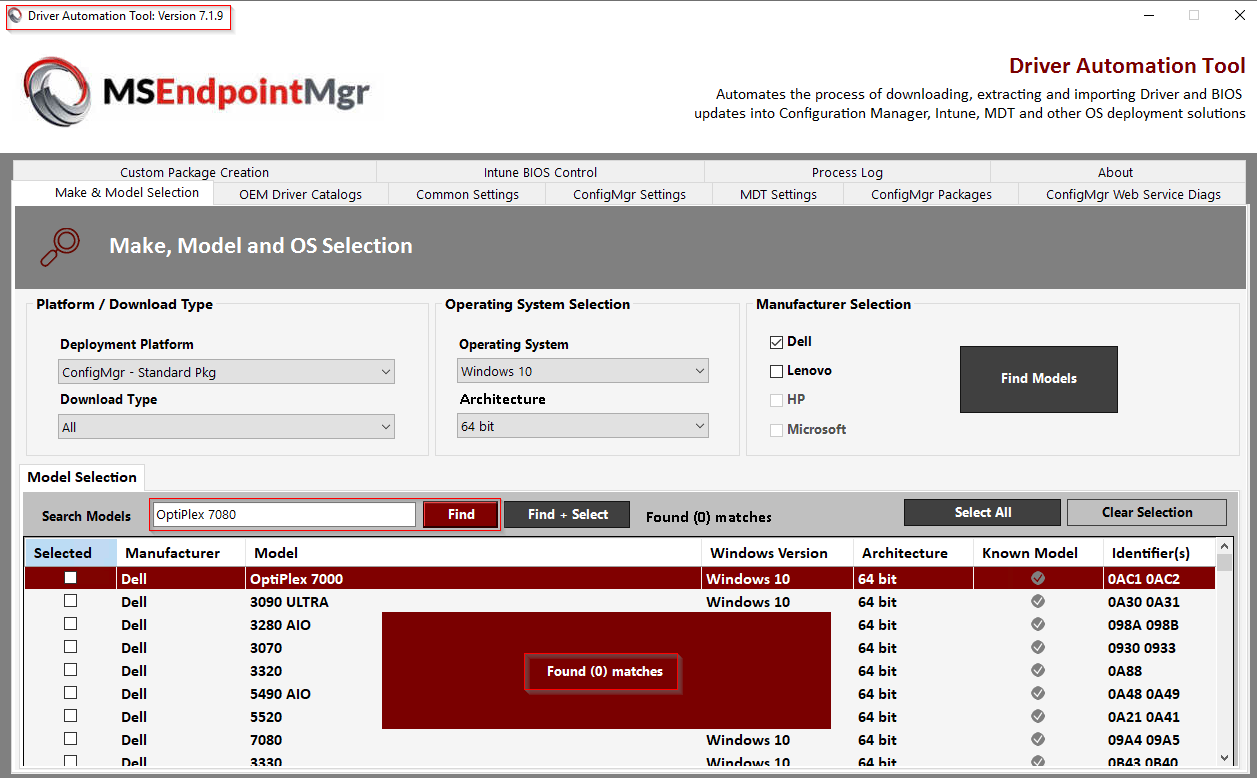Open the Download Type dropdown
Image resolution: width=1257 pixels, height=778 pixels.
[x=227, y=427]
